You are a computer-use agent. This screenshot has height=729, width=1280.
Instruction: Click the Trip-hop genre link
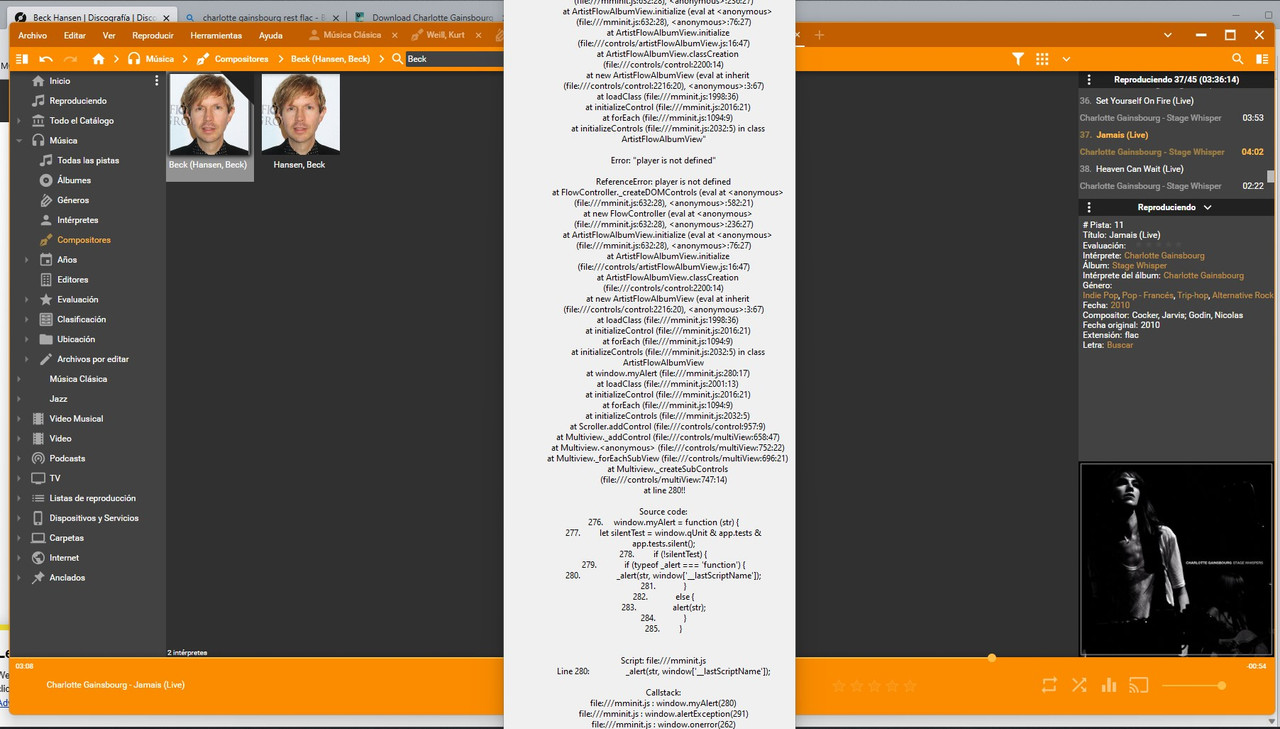(1192, 295)
